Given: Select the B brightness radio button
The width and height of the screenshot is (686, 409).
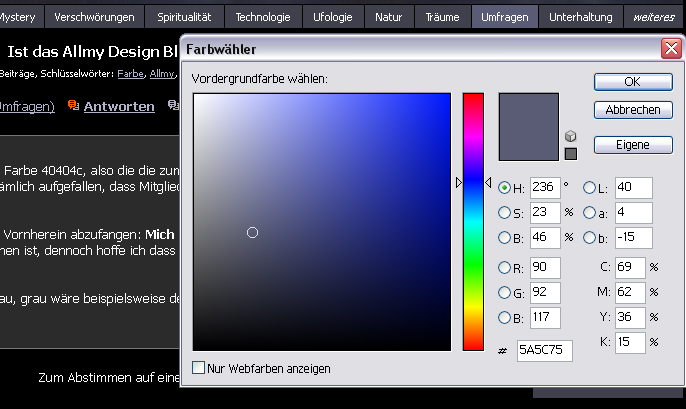Looking at the screenshot, I should pos(504,238).
